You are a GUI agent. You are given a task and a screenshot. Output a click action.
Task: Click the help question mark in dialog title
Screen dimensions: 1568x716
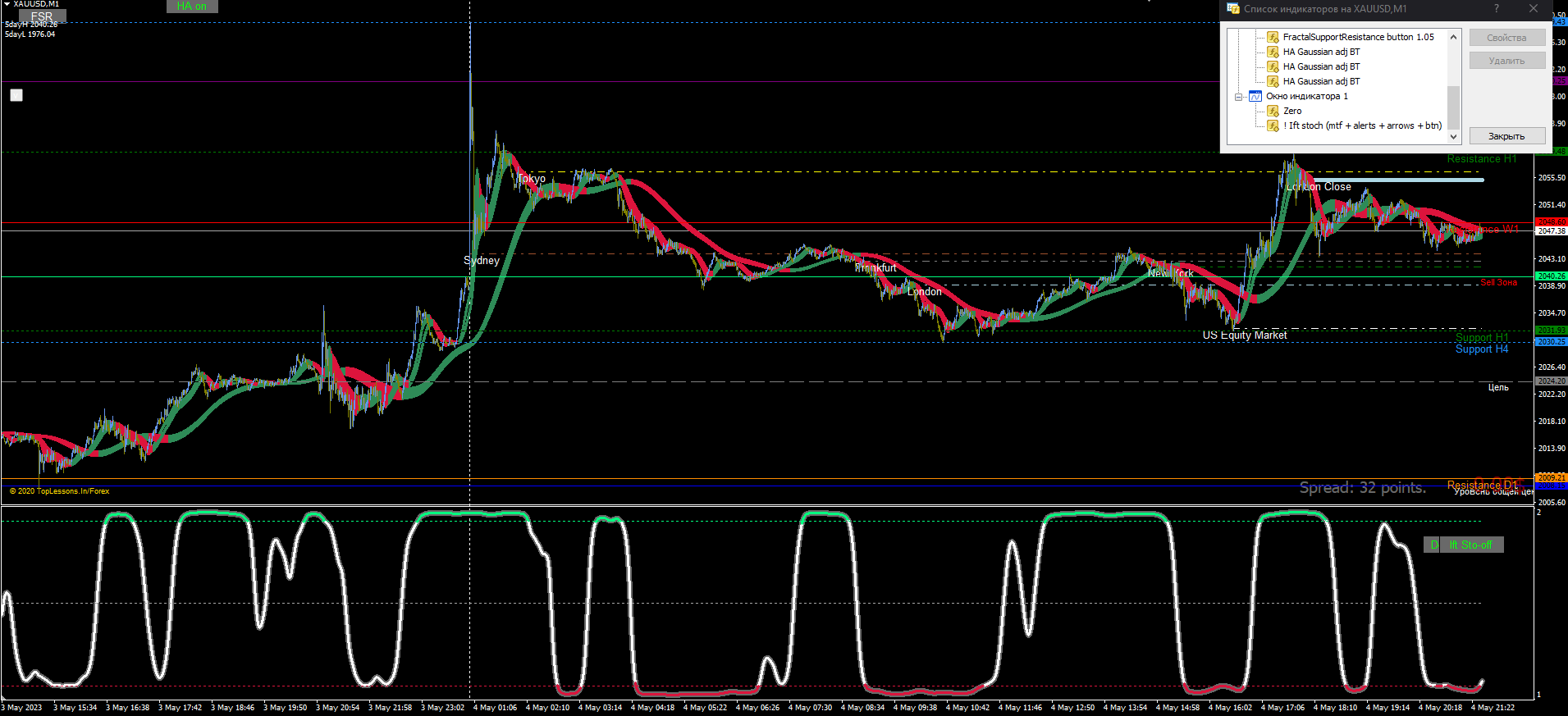(x=1496, y=8)
